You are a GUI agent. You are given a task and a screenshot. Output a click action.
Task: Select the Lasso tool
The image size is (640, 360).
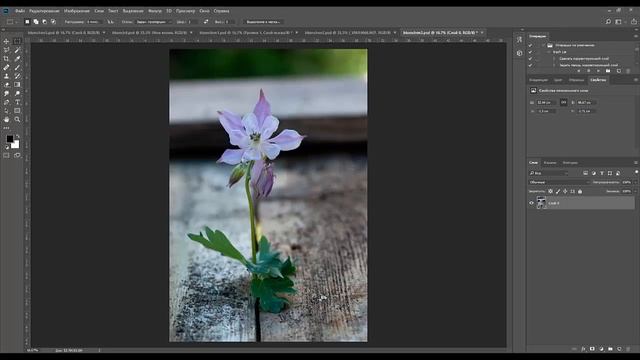(6, 50)
